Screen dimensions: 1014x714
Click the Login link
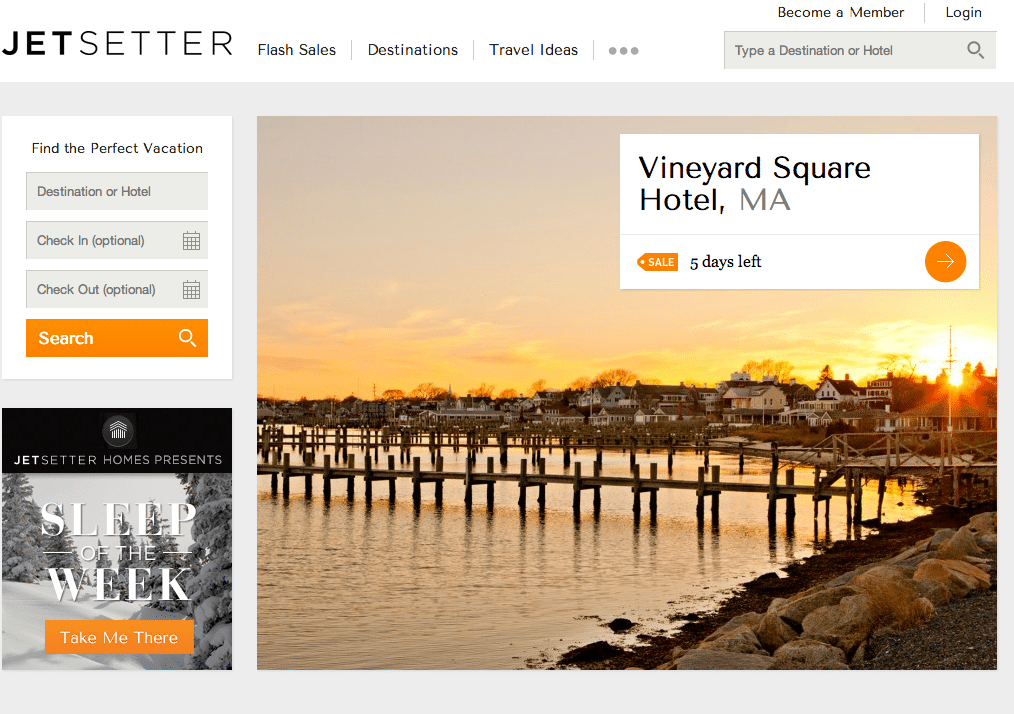coord(963,12)
